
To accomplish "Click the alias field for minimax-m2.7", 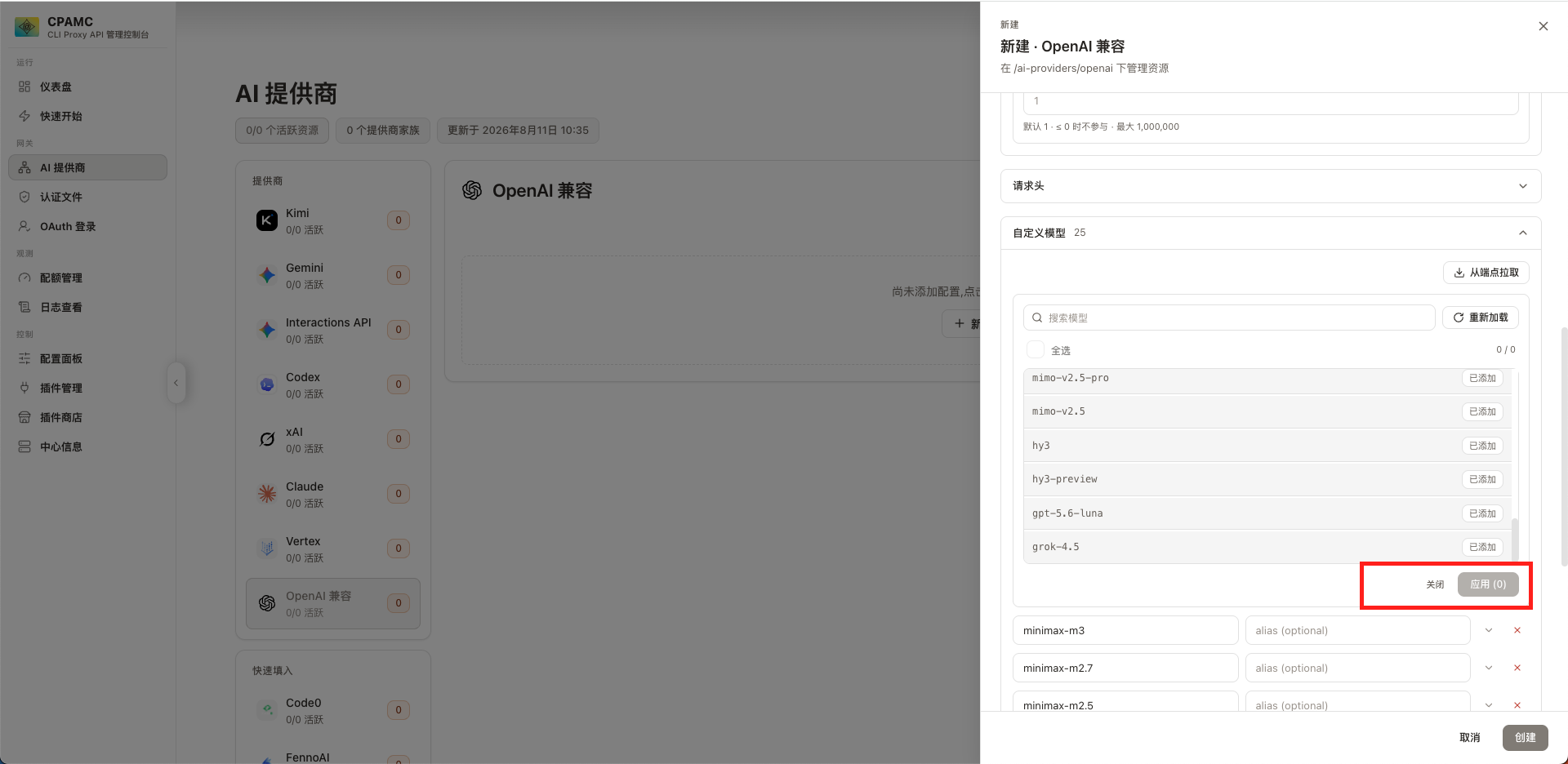I will coord(1357,668).
